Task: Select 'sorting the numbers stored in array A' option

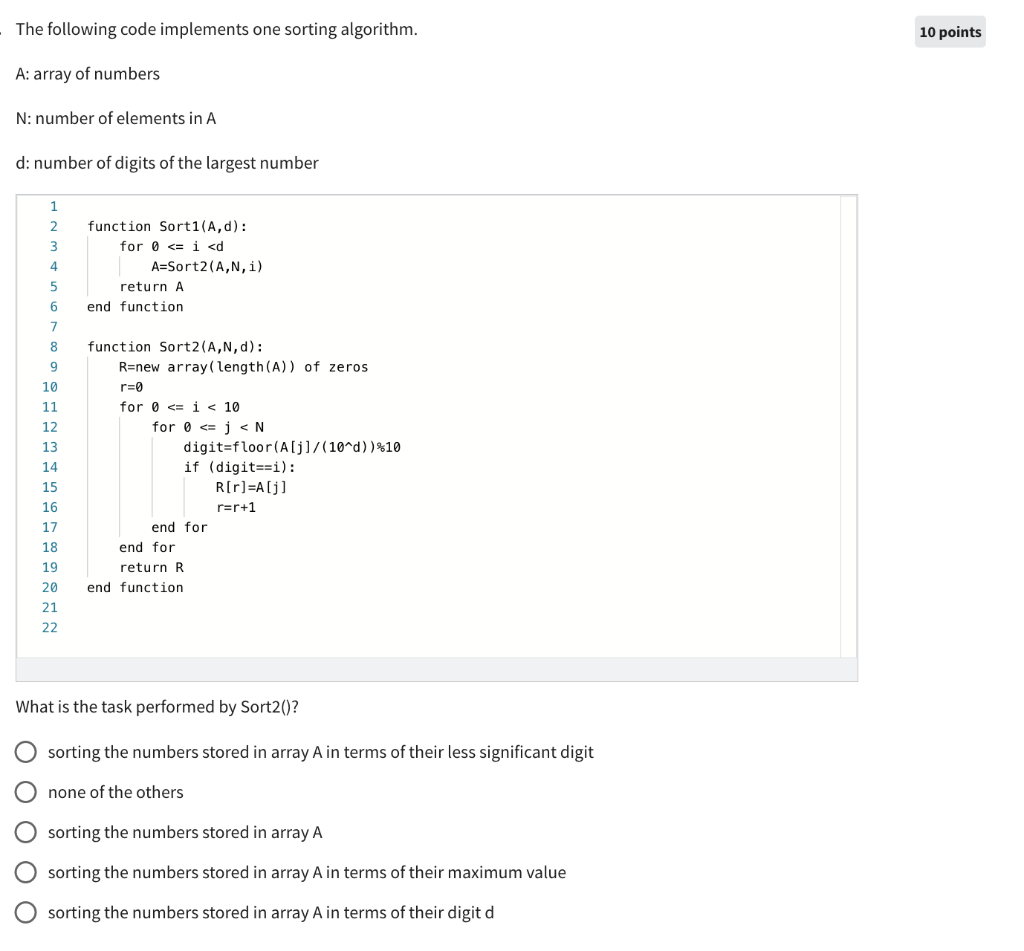Action: pos(27,832)
